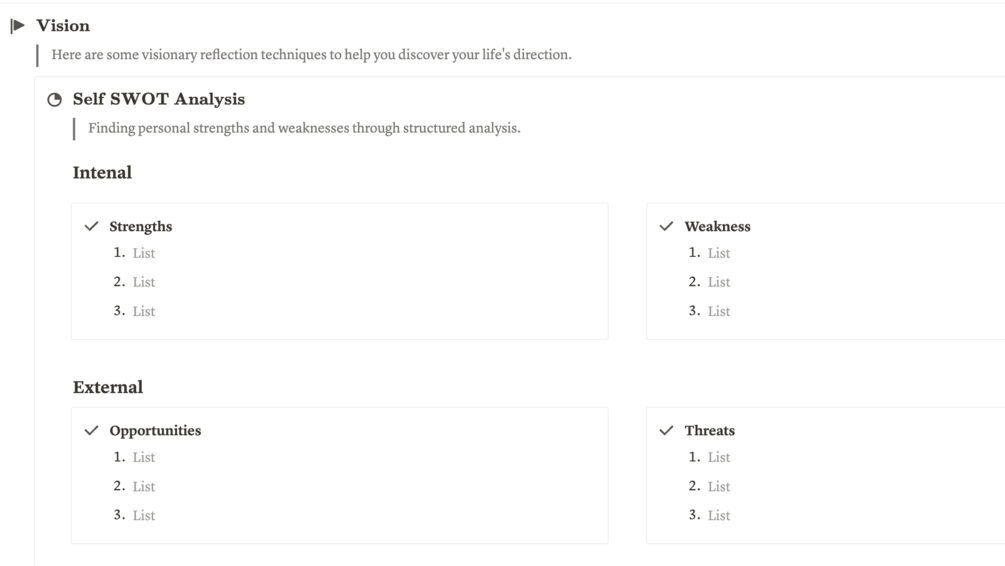This screenshot has width=1005, height=566.
Task: Edit second List item under Threats
Action: coord(719,487)
